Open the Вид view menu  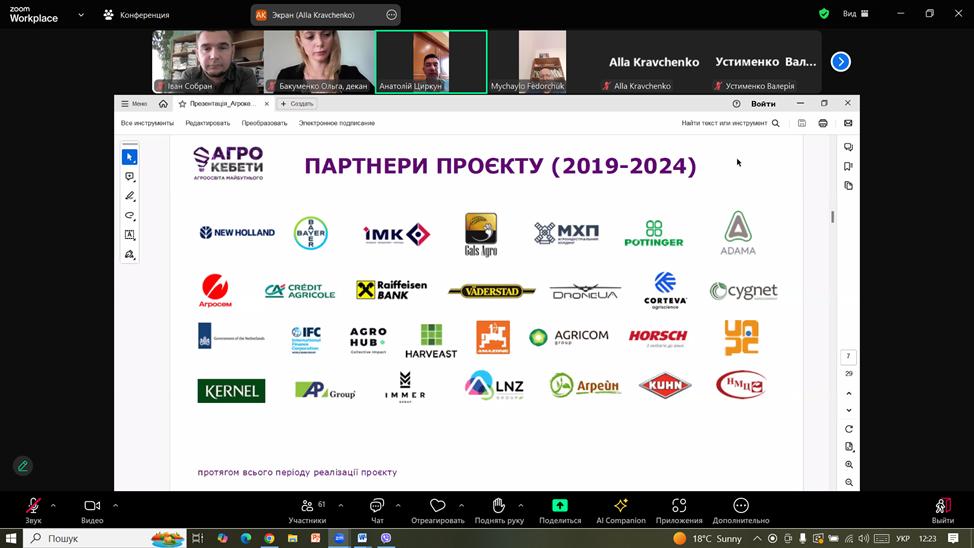click(856, 14)
